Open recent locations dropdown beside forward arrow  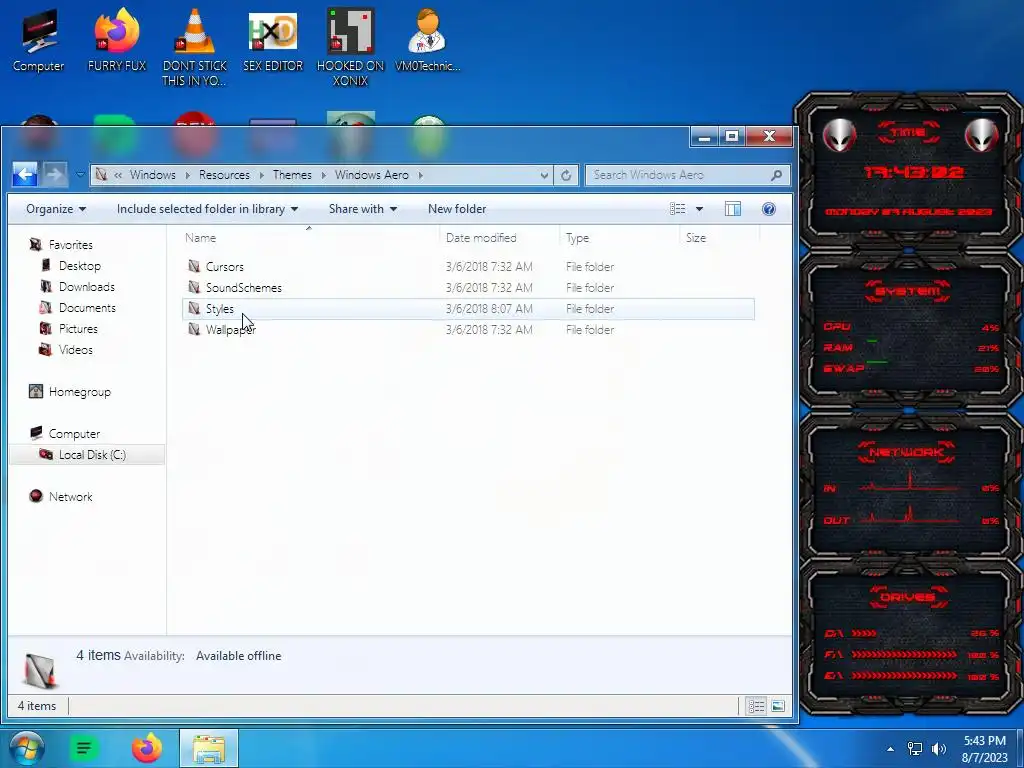click(80, 175)
